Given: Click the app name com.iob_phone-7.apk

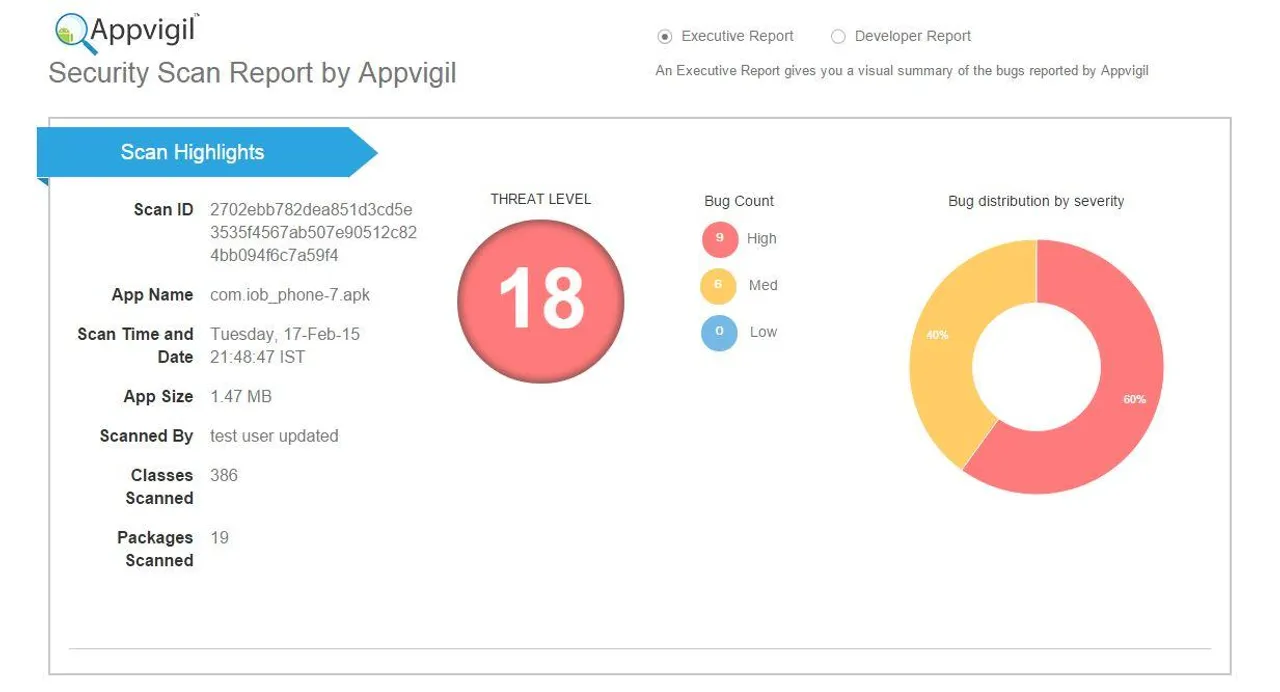Looking at the screenshot, I should click(290, 295).
